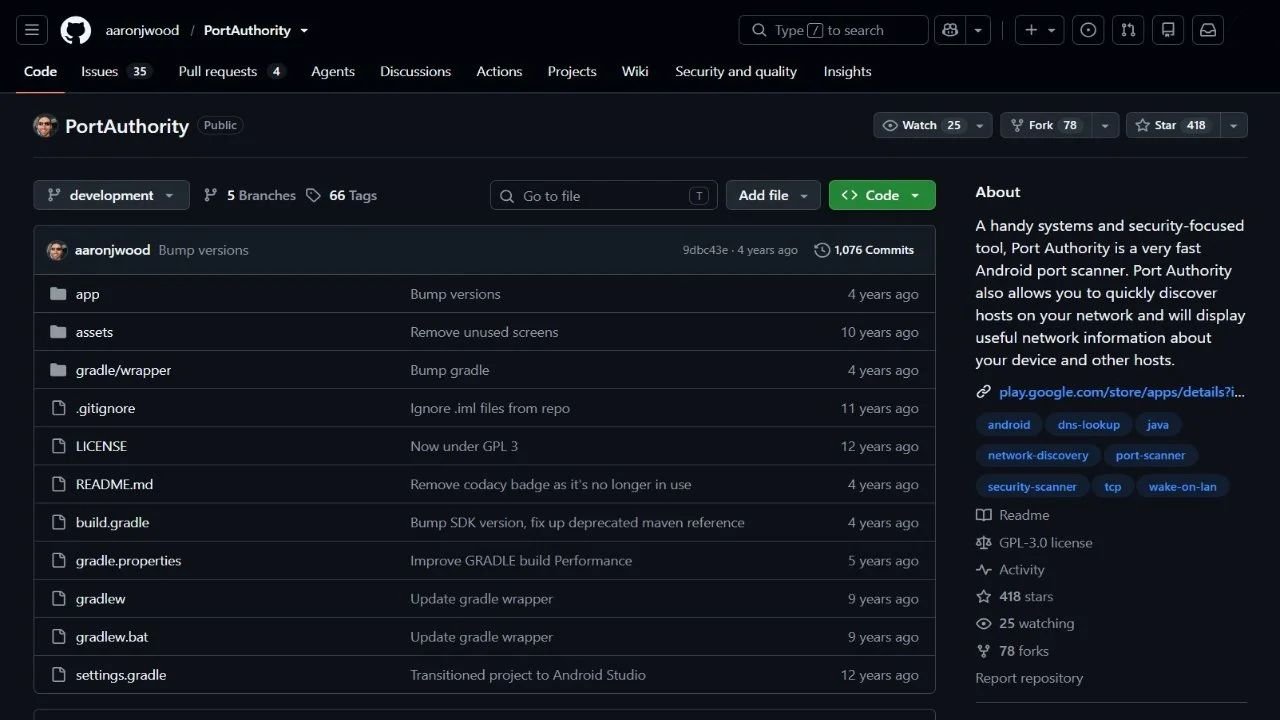Click the assets folder icon
Screen dimensions: 1280x720
(x=58, y=332)
